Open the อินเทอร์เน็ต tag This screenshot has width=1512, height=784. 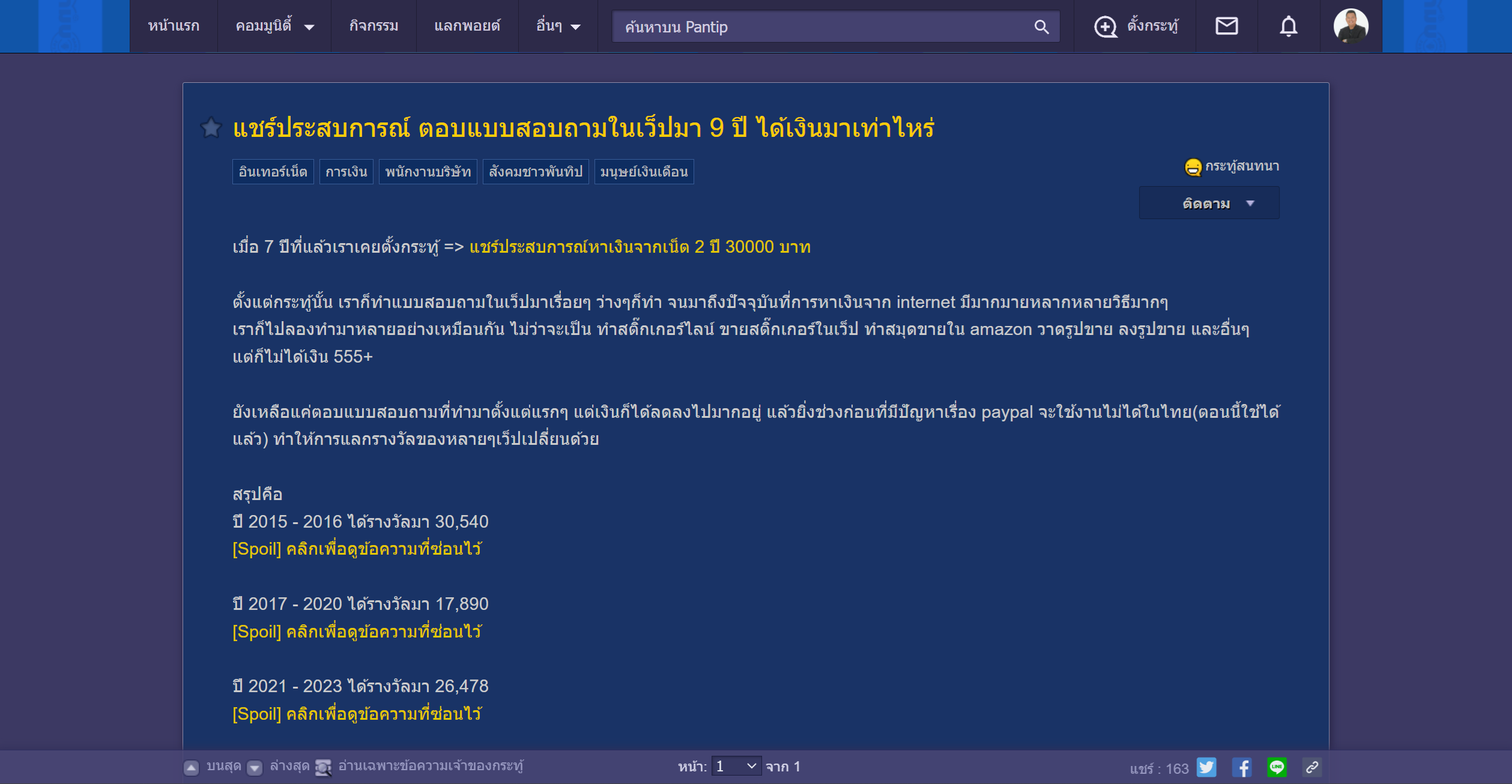(x=273, y=172)
